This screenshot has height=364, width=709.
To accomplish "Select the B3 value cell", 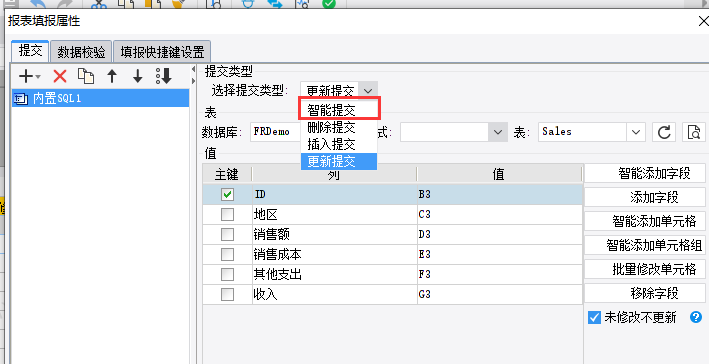I will (500, 194).
